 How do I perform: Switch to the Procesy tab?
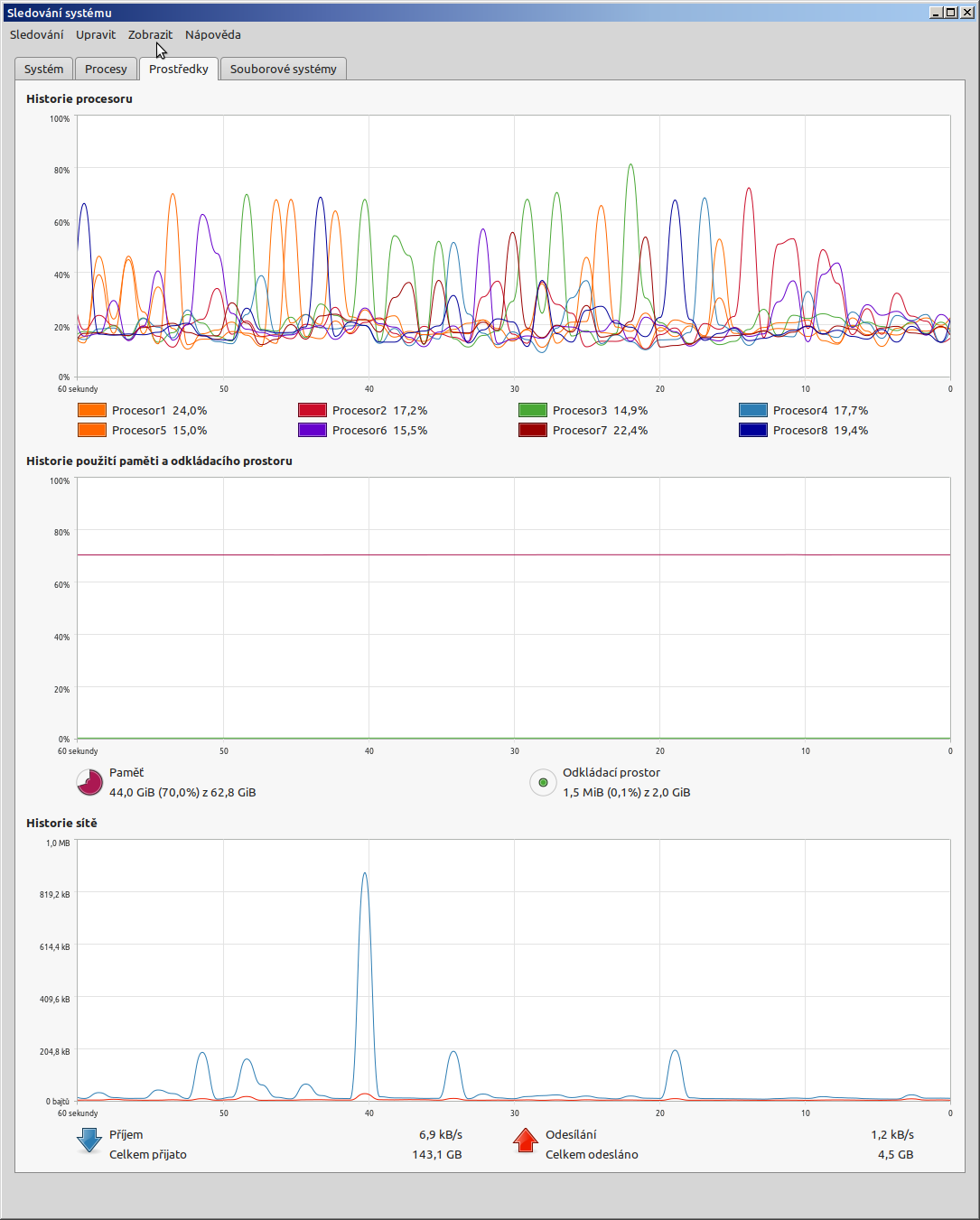click(106, 69)
